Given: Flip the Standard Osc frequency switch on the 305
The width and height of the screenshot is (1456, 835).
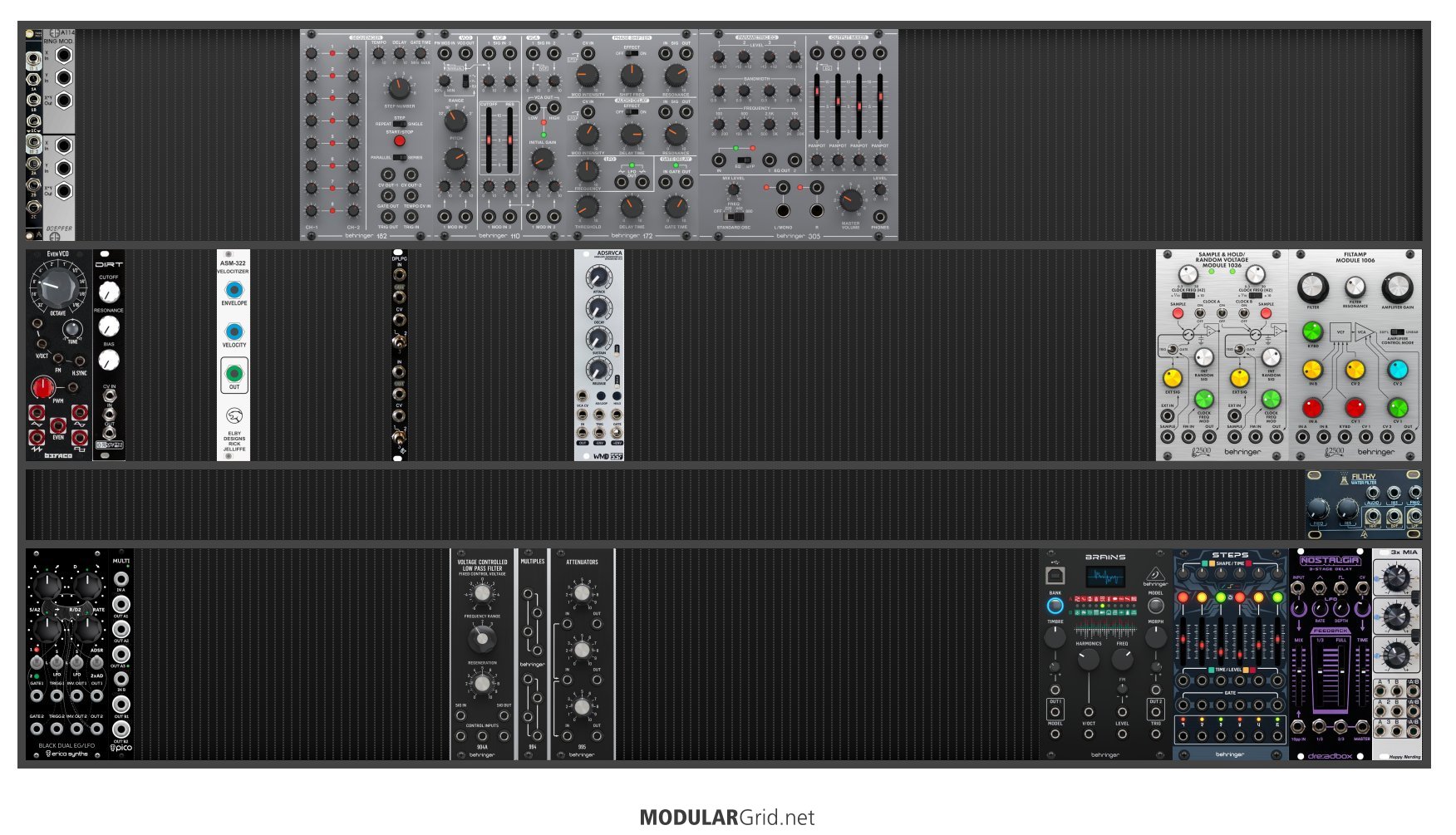Looking at the screenshot, I should [x=734, y=217].
